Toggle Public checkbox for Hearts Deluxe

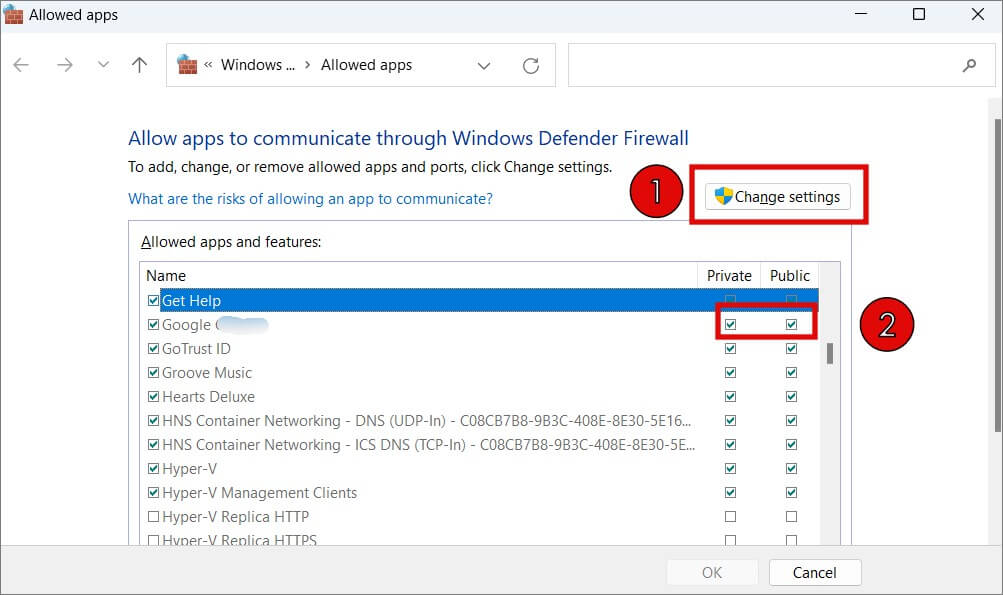pyautogui.click(x=791, y=397)
